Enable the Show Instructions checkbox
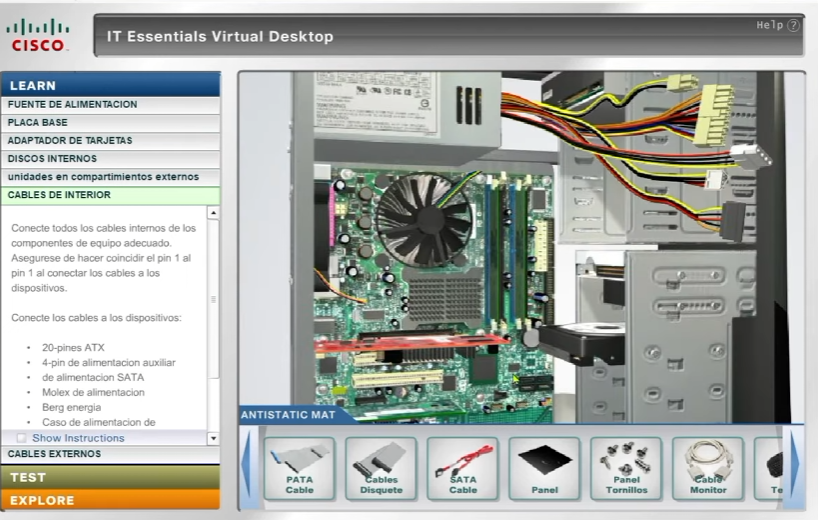 pyautogui.click(x=21, y=438)
